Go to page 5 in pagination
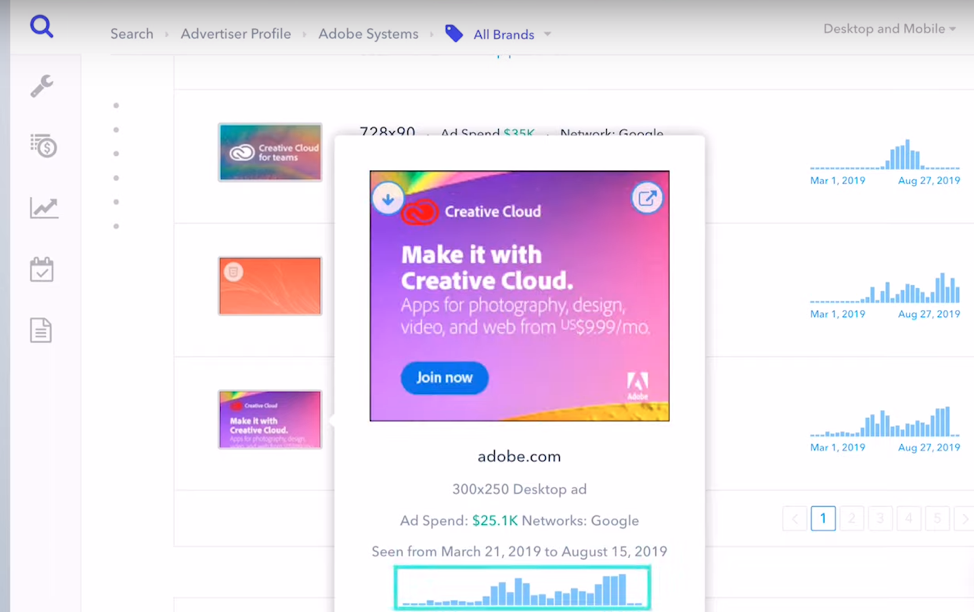974x612 pixels. pyautogui.click(x=937, y=518)
